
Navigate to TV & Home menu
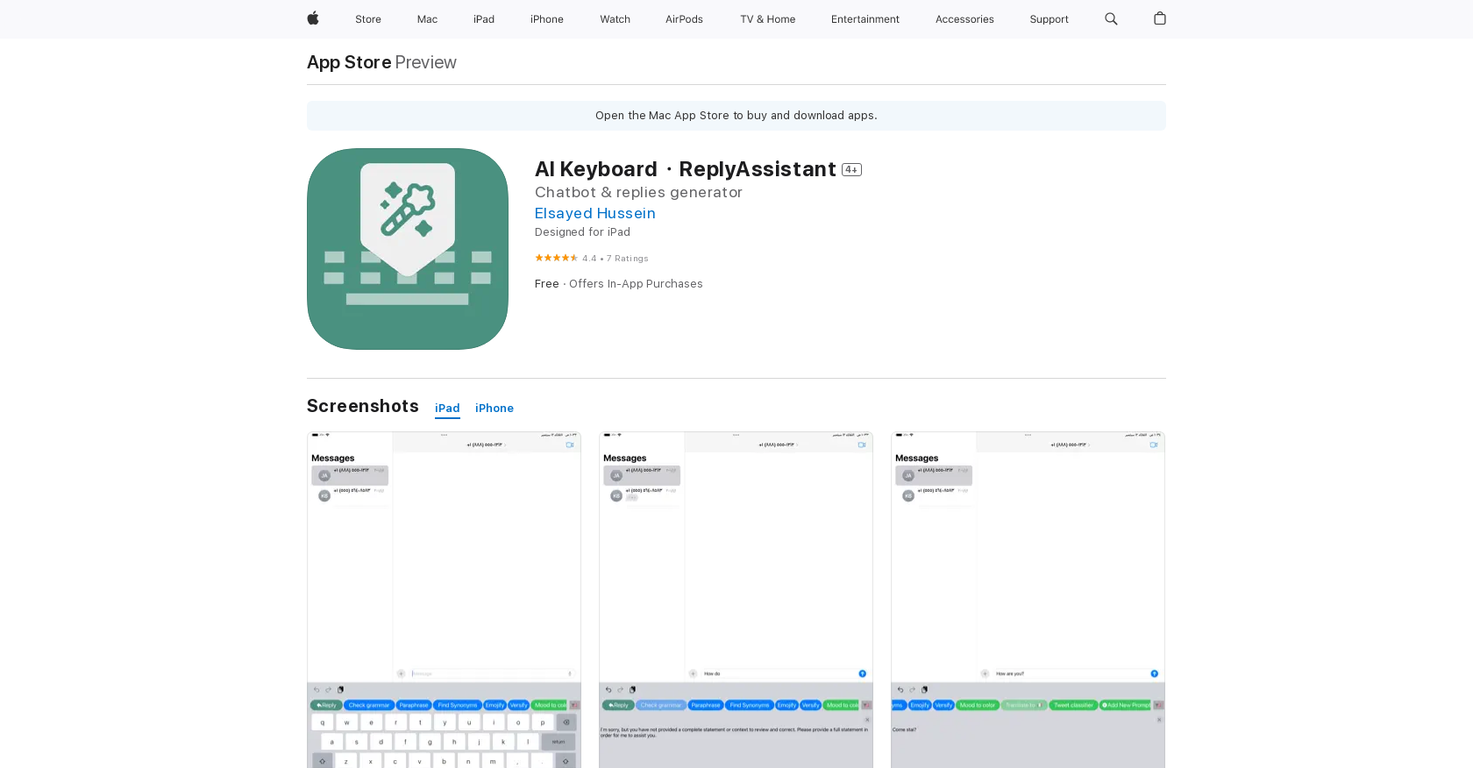click(x=767, y=19)
